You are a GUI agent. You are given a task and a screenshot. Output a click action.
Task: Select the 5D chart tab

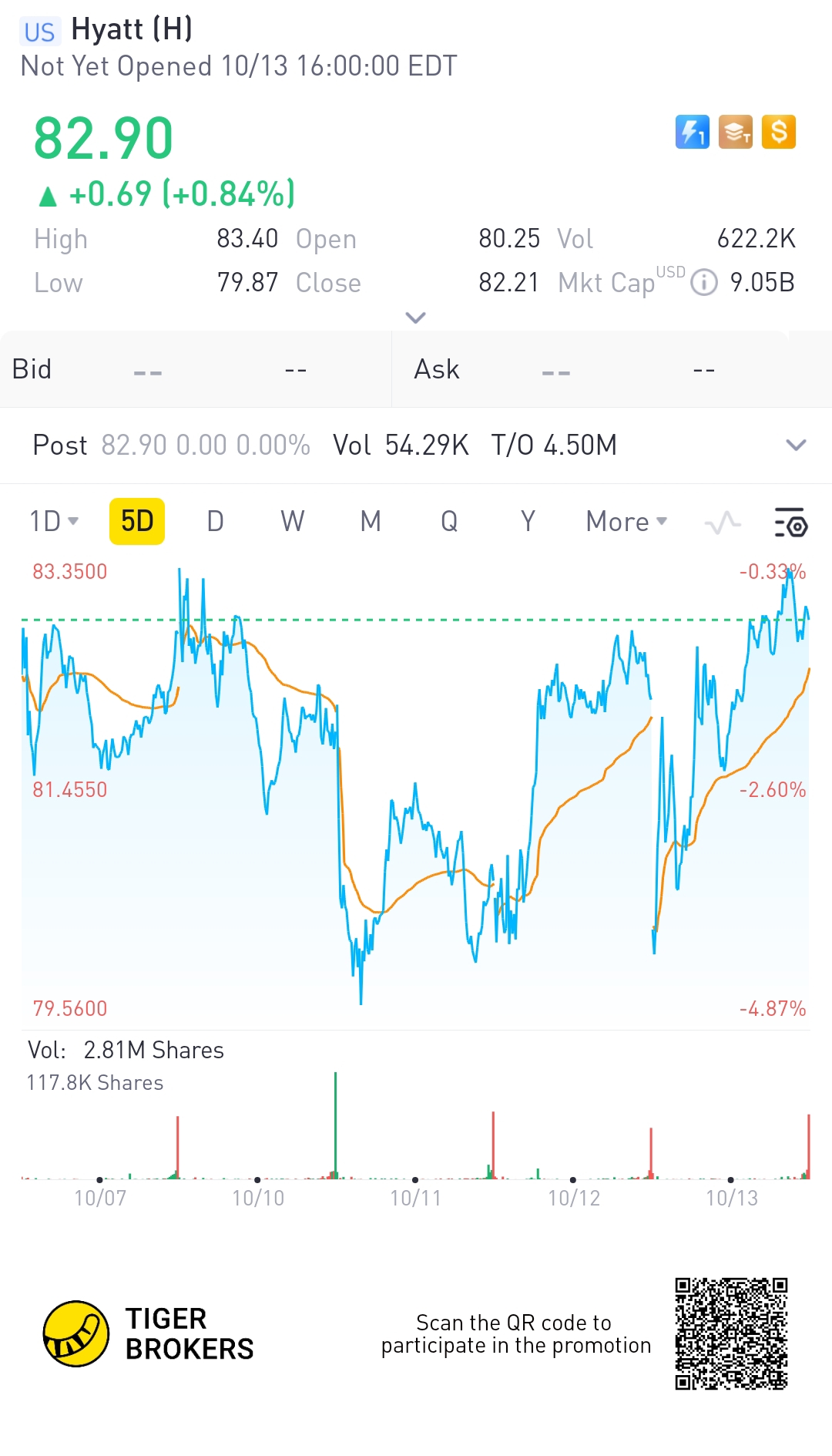(x=137, y=522)
